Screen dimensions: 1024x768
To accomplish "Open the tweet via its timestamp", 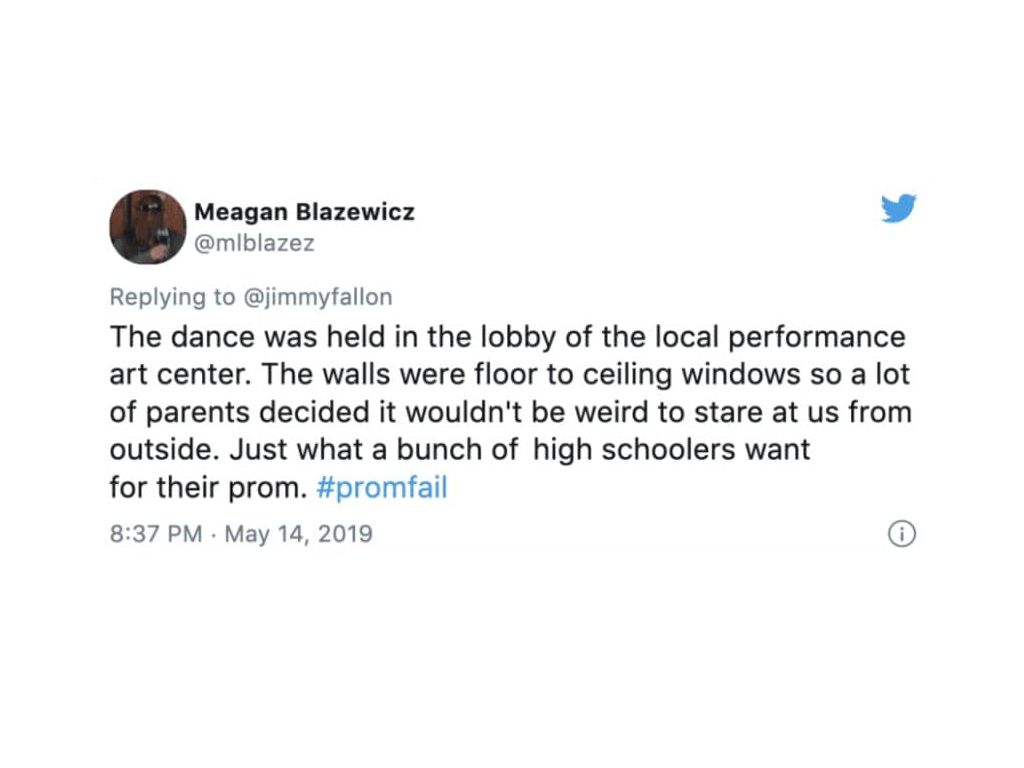I will (x=239, y=534).
